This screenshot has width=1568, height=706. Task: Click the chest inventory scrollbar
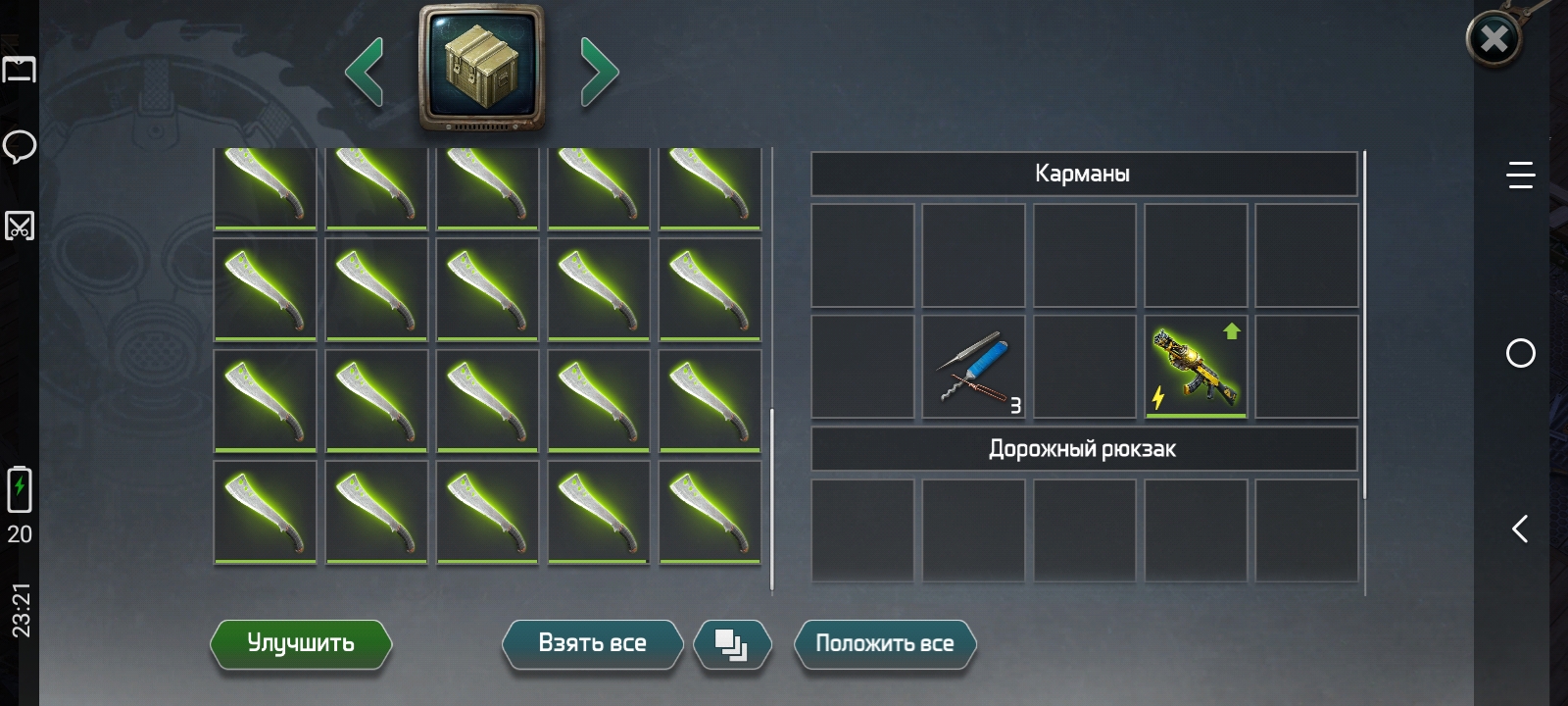[x=772, y=500]
